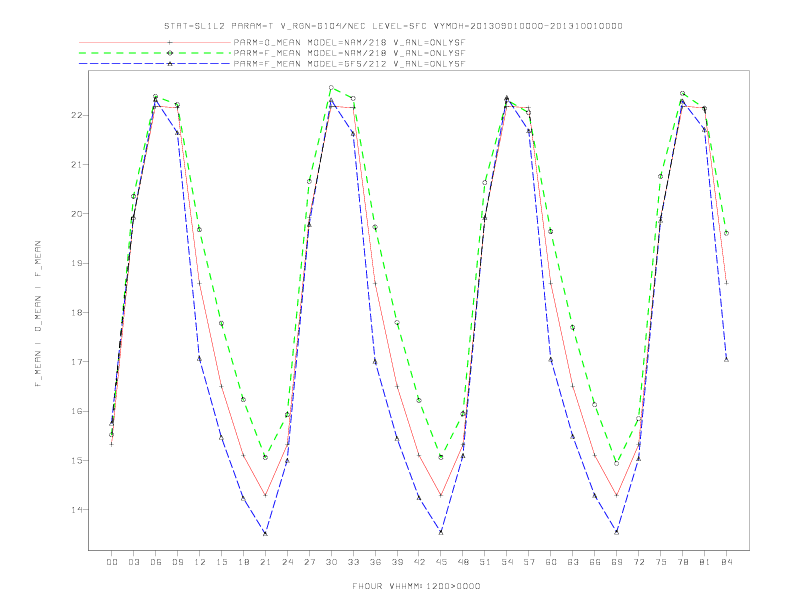Click blue triangle minimum point at hour 45
This screenshot has height=612, width=792.
[x=441, y=532]
